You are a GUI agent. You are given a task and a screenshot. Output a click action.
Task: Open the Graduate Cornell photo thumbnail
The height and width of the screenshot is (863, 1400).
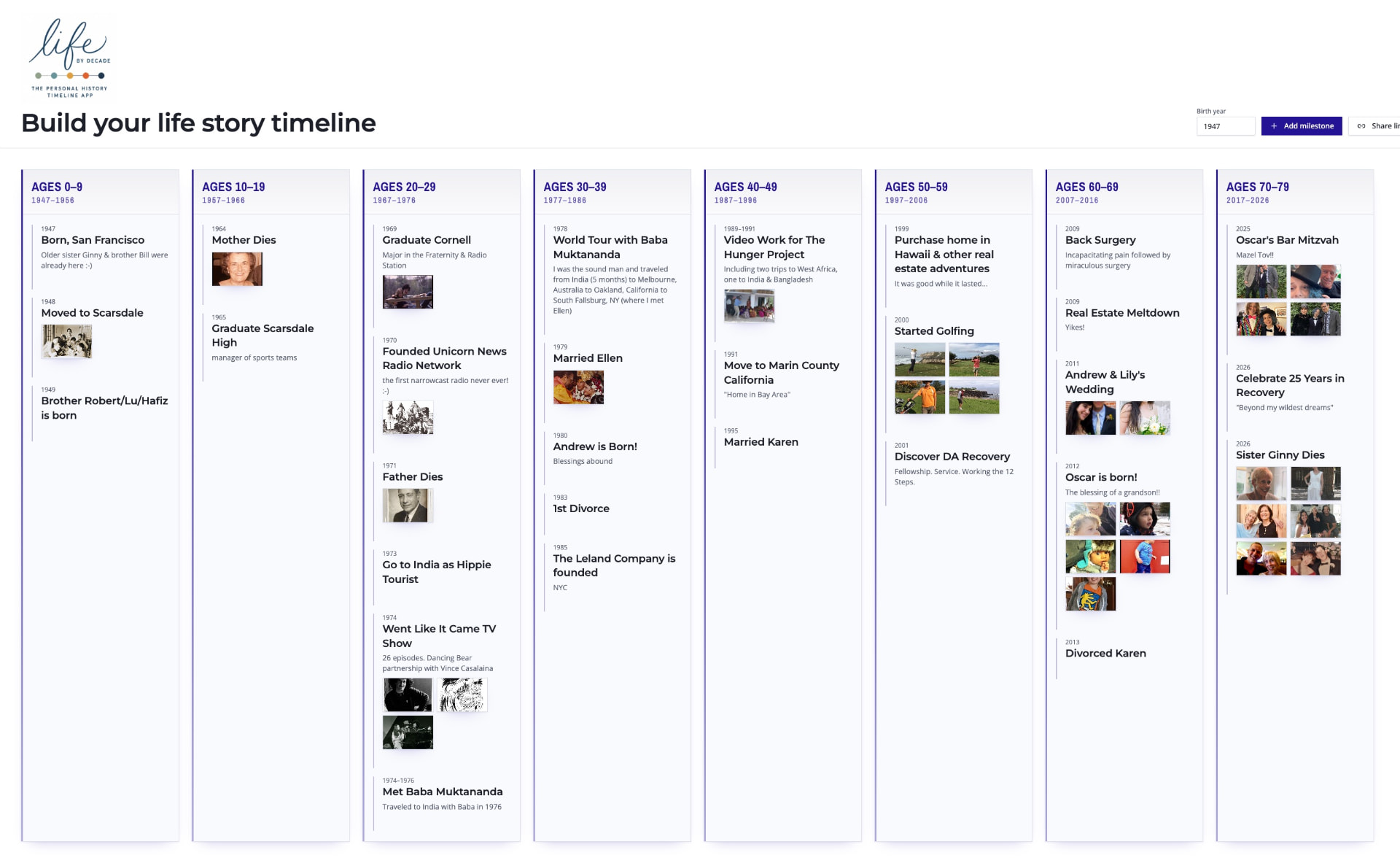pos(408,292)
